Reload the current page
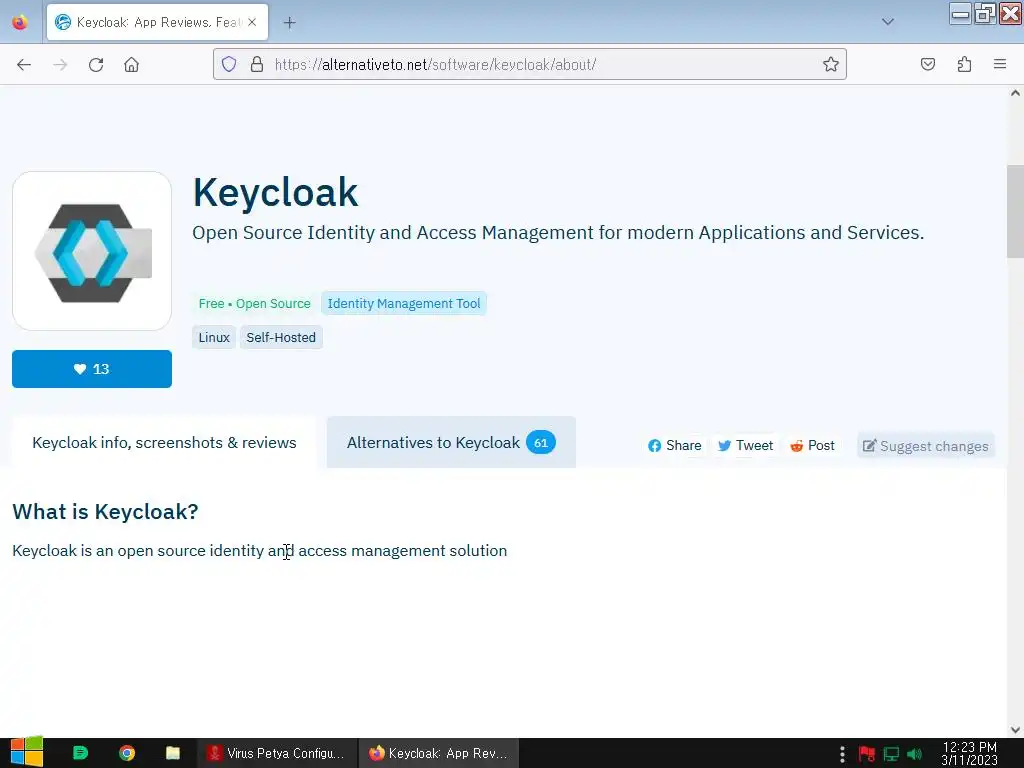This screenshot has width=1024, height=768. (x=96, y=65)
